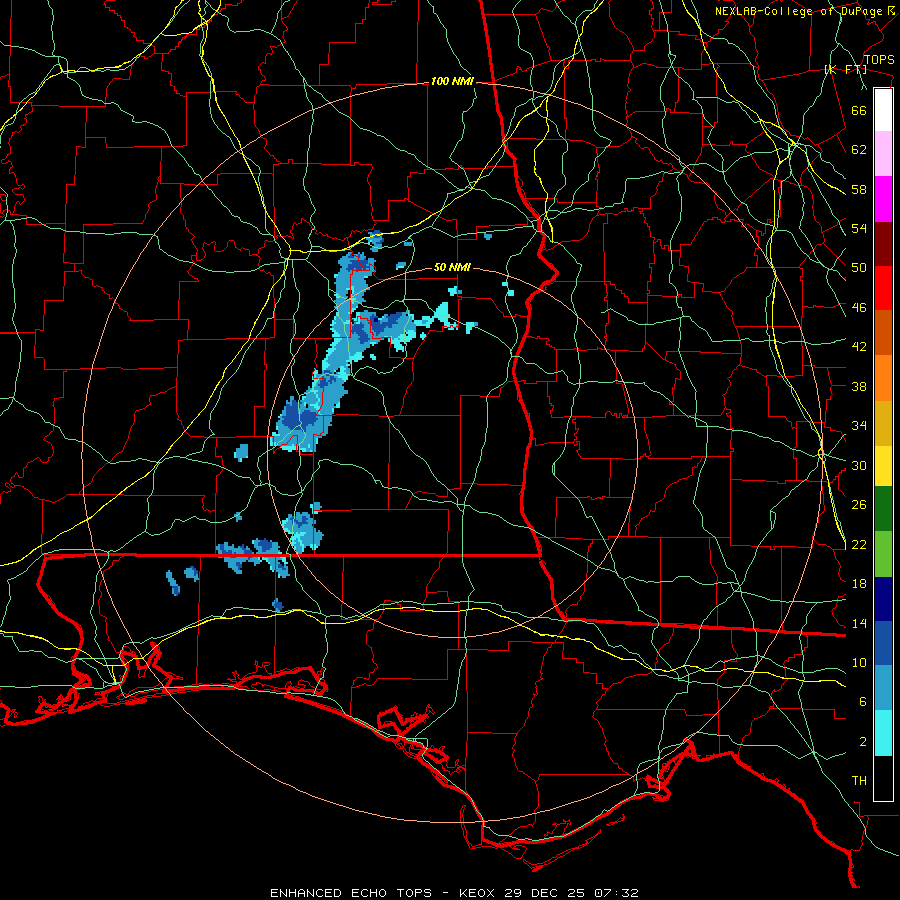Click the light blue 10 kft legend swatch
900x900 pixels.
tap(883, 688)
